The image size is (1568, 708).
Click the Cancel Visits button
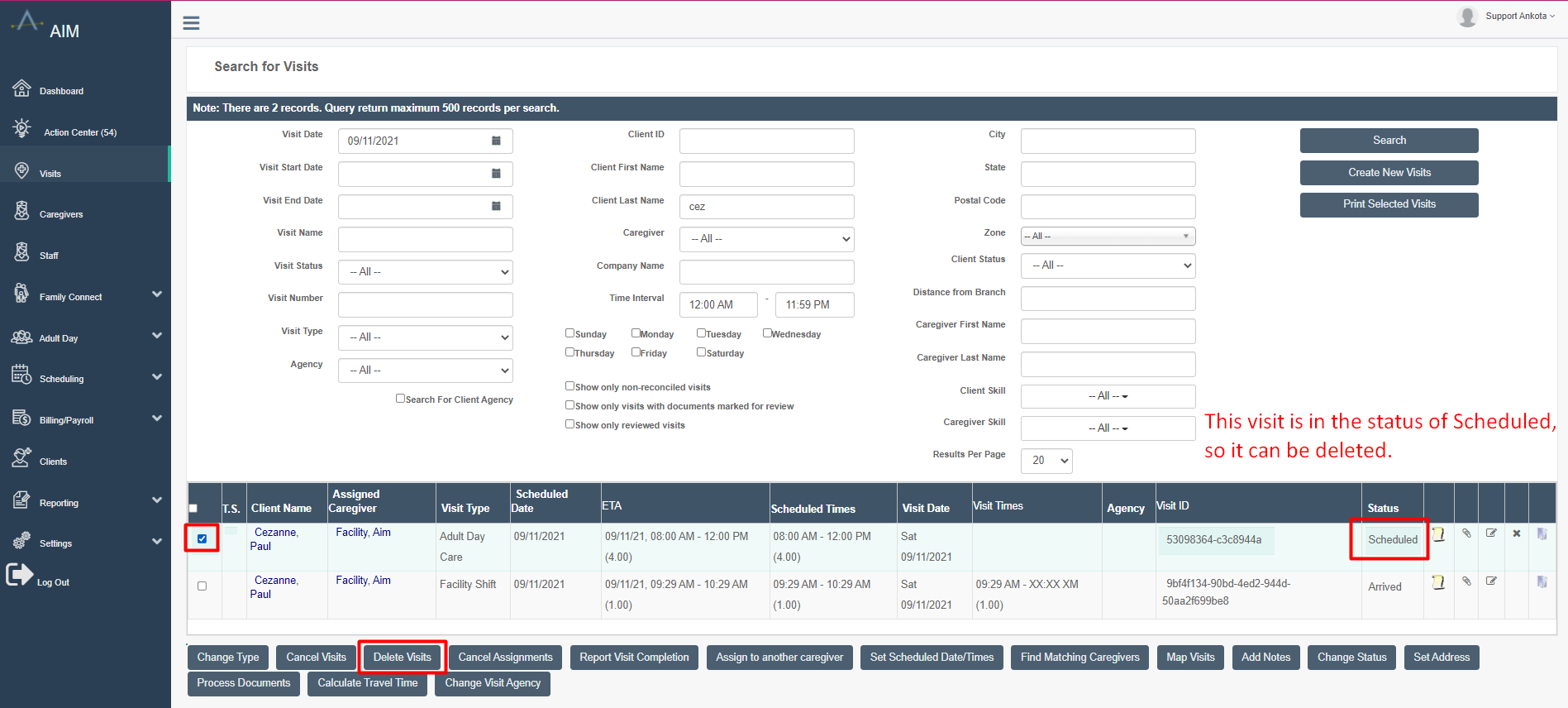(316, 658)
